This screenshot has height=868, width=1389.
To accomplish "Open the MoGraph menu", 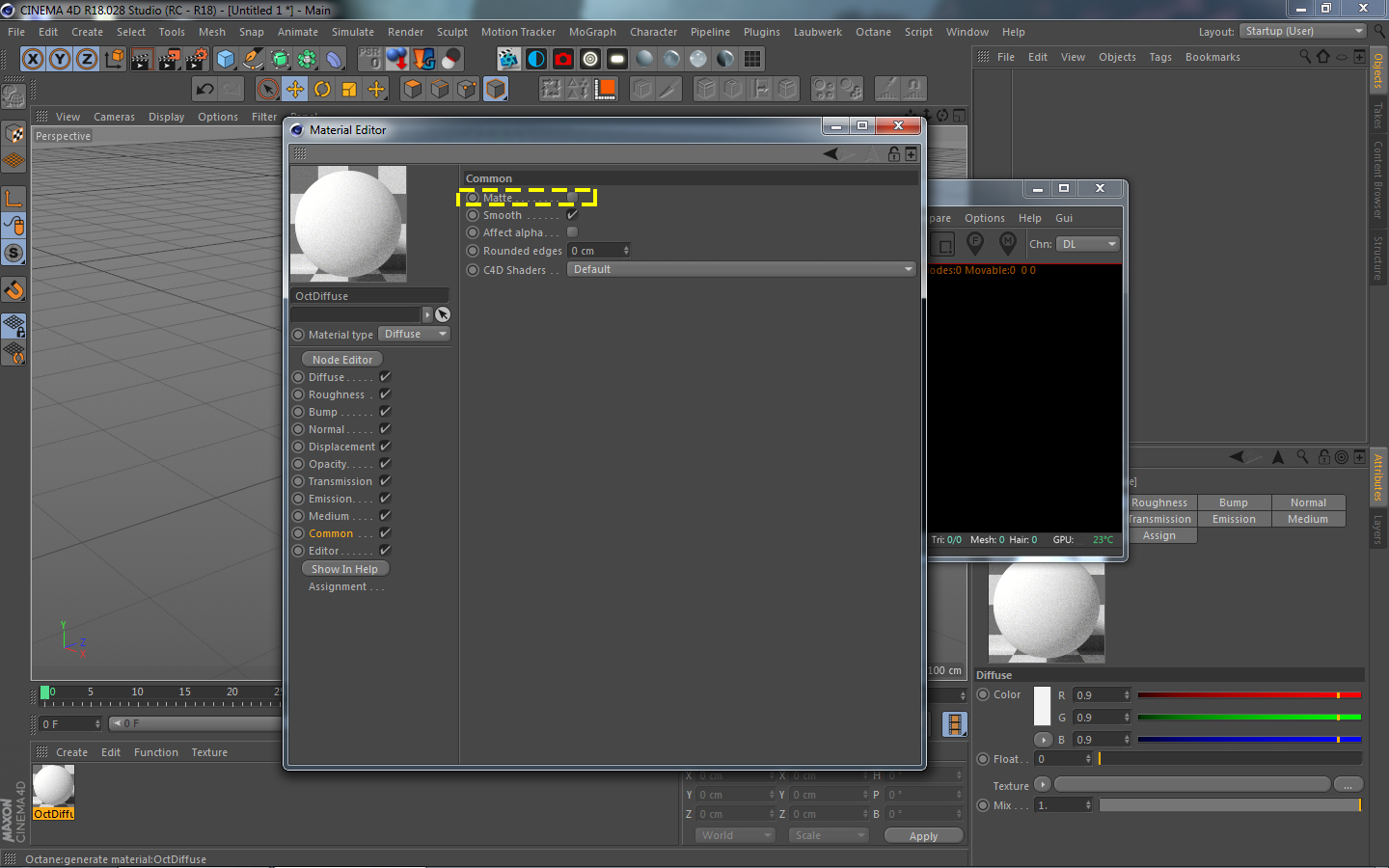I will tap(592, 32).
